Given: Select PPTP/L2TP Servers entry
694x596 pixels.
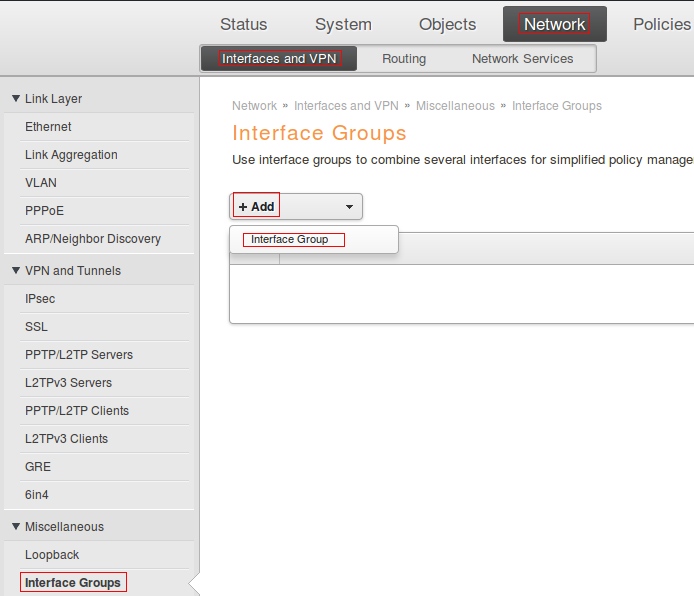Looking at the screenshot, I should tap(79, 355).
